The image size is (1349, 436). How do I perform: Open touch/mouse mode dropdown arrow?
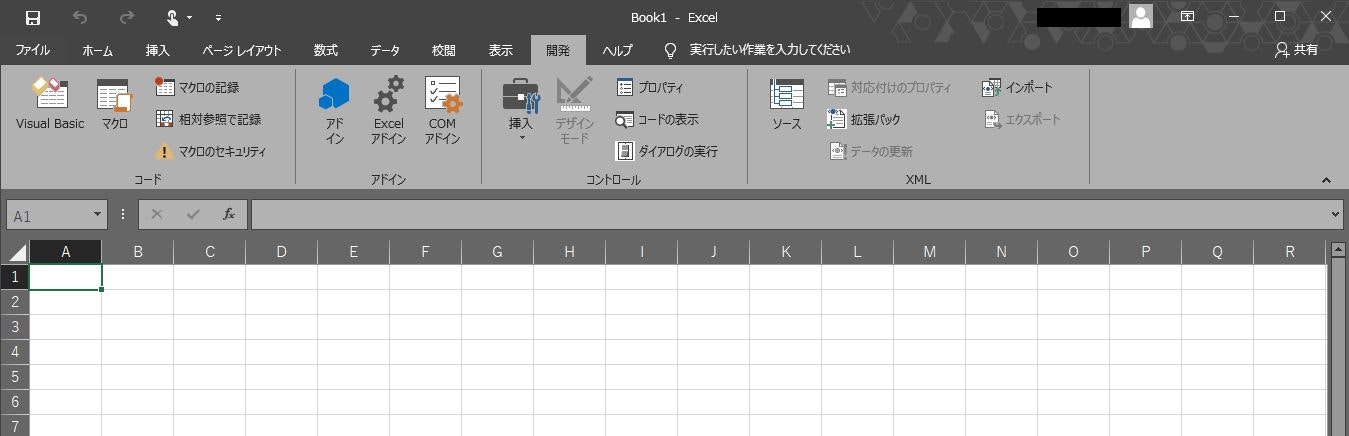190,18
